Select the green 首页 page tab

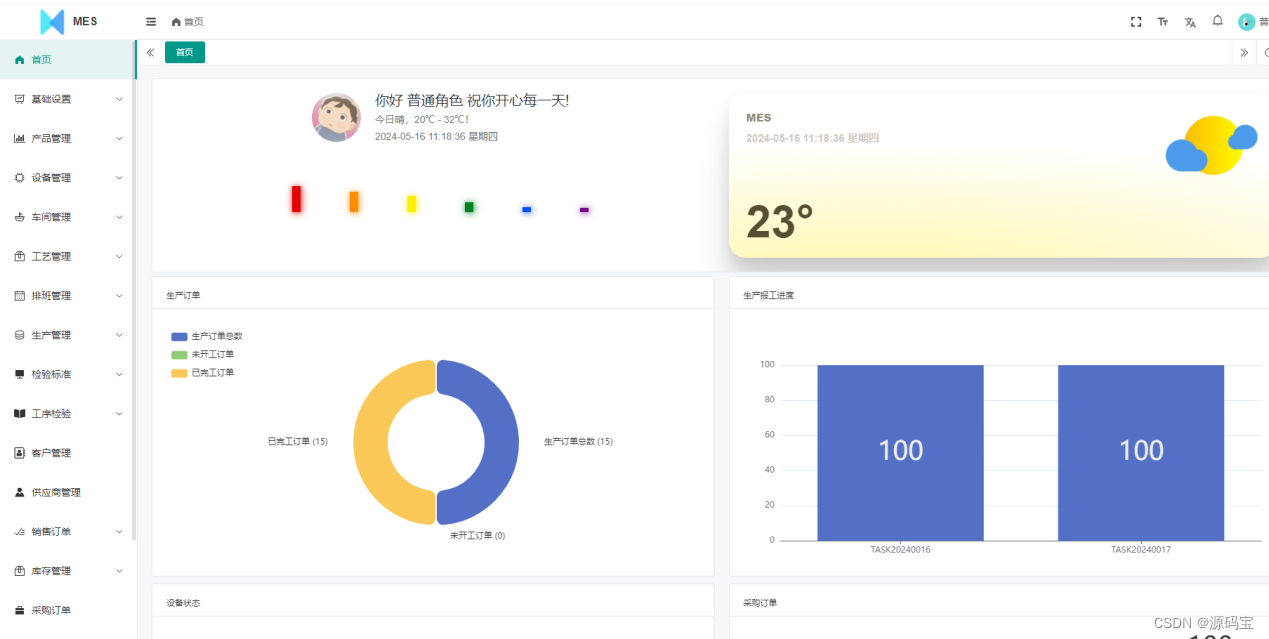point(185,52)
